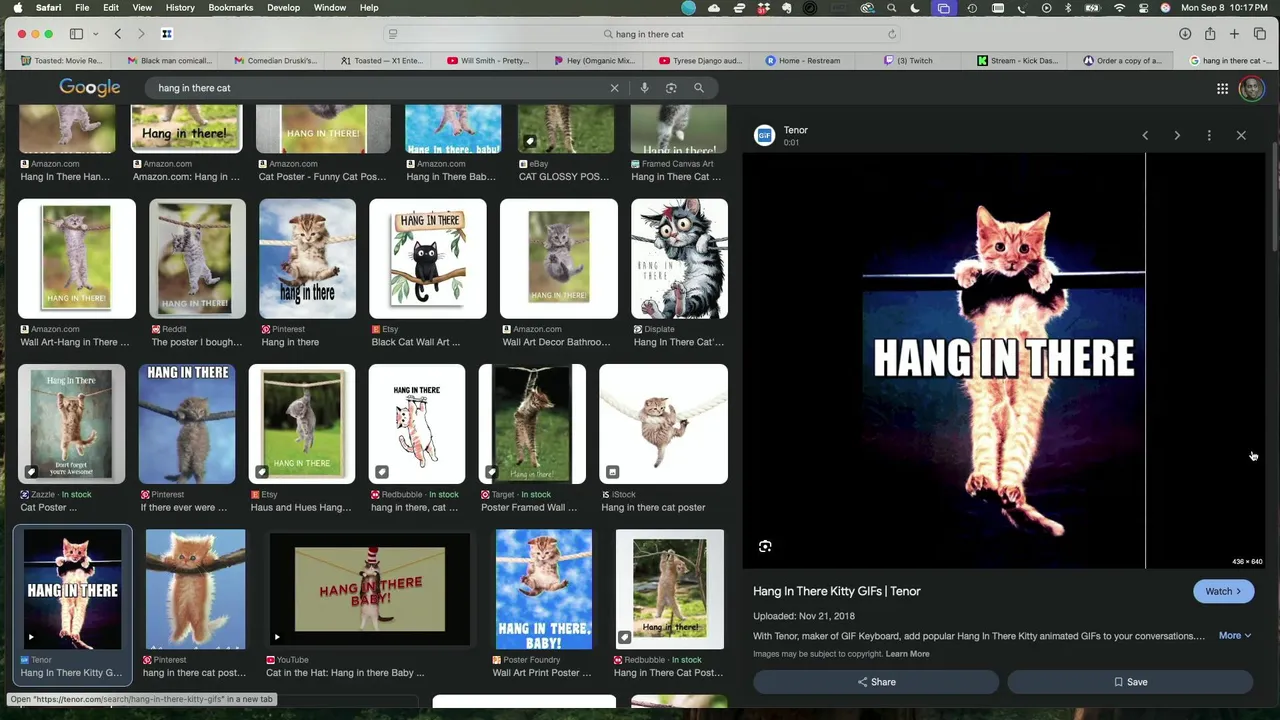Open the Bookmarks menu
The height and width of the screenshot is (720, 1280).
[231, 8]
